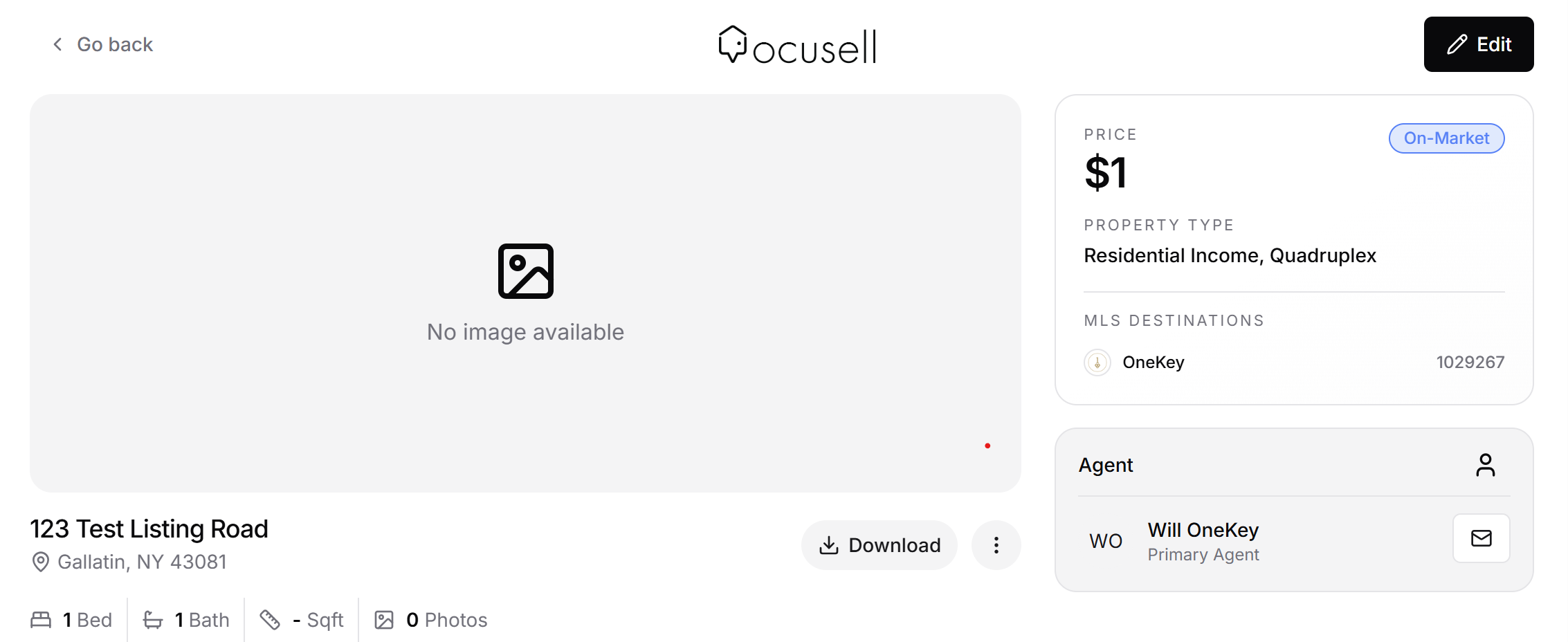The image size is (1568, 642).
Task: Click the Agent person icon
Action: [1485, 465]
